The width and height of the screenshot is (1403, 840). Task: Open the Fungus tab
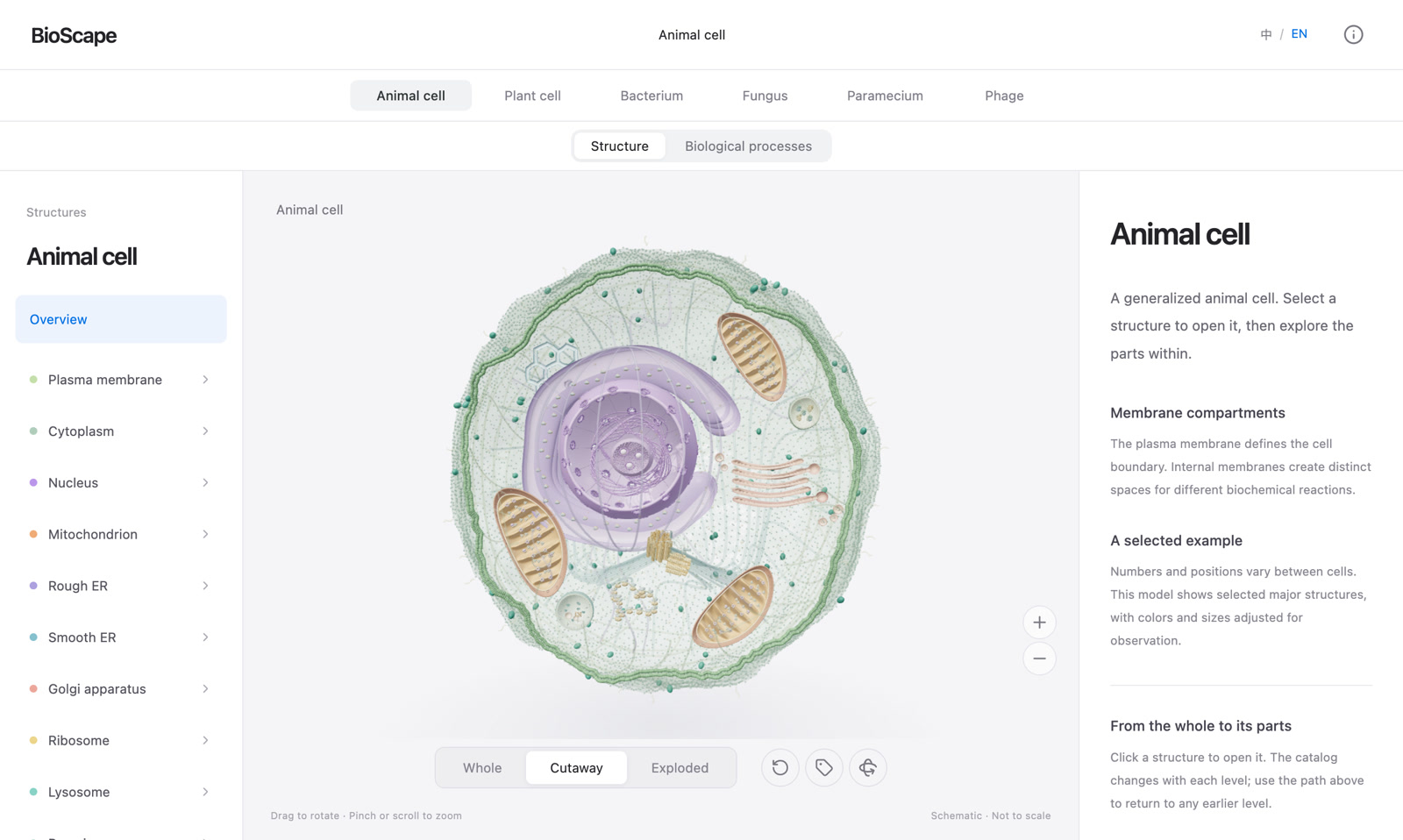pos(765,96)
